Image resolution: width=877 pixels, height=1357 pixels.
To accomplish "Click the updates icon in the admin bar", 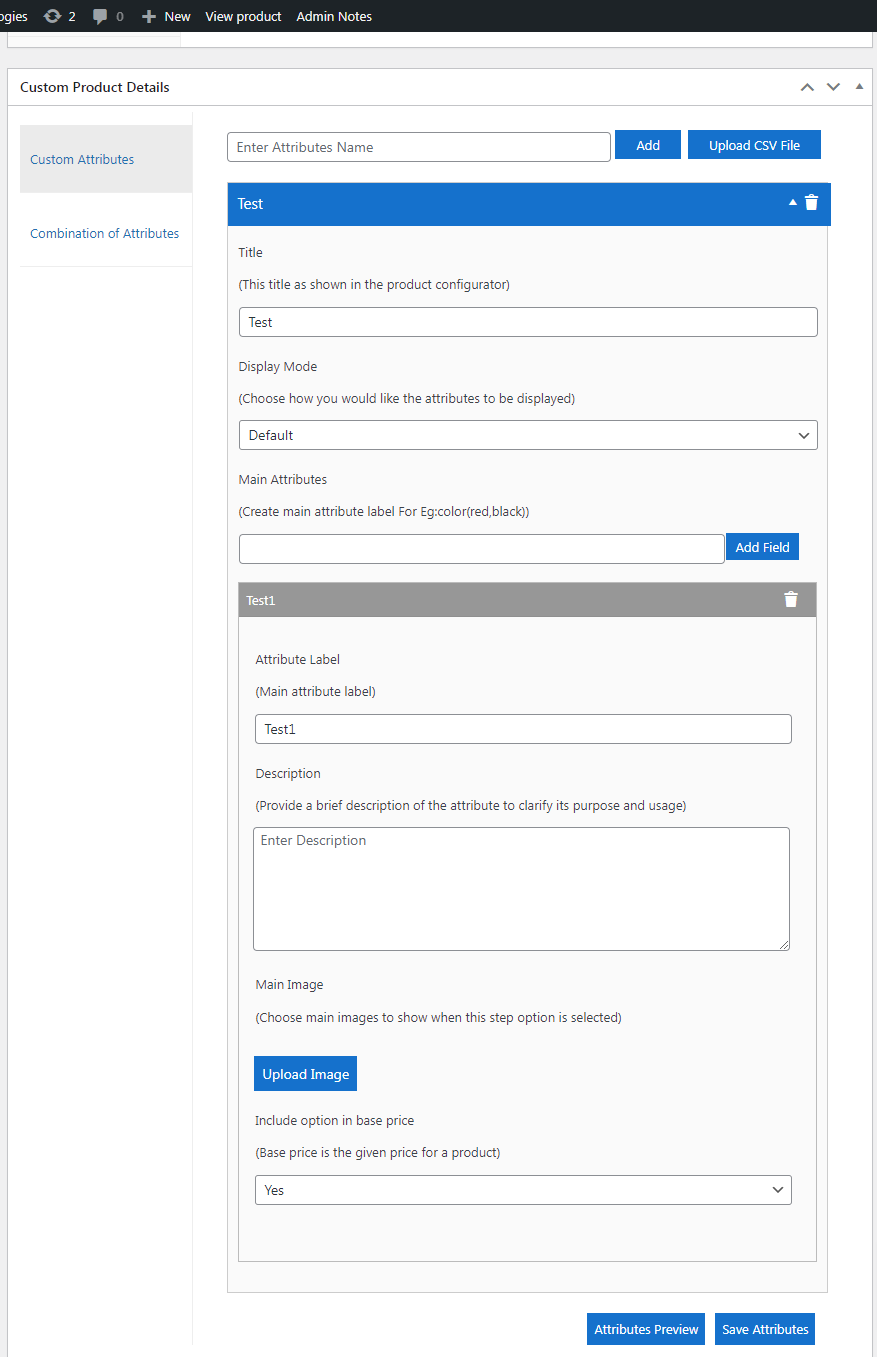I will click(x=52, y=16).
